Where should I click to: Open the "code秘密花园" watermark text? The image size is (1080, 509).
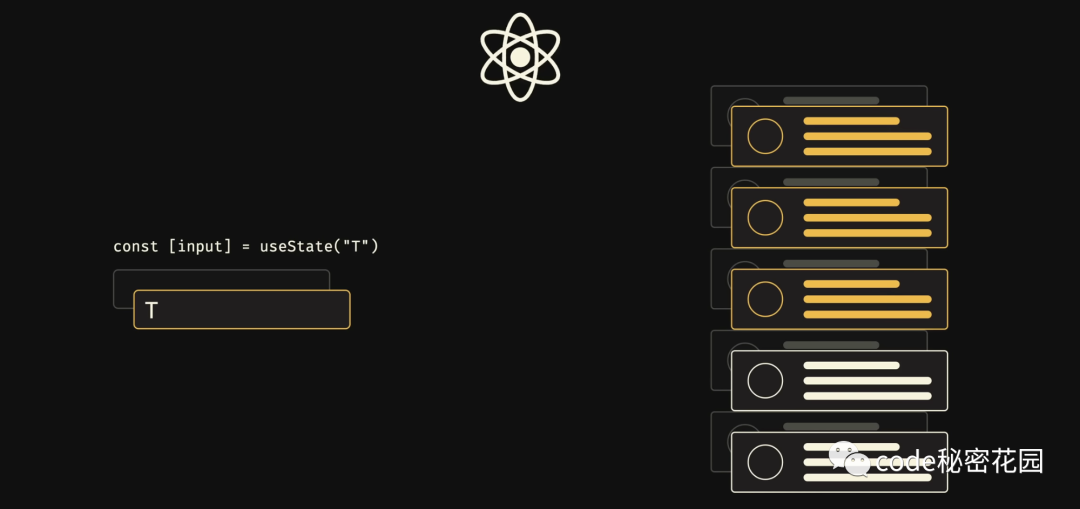pos(959,461)
